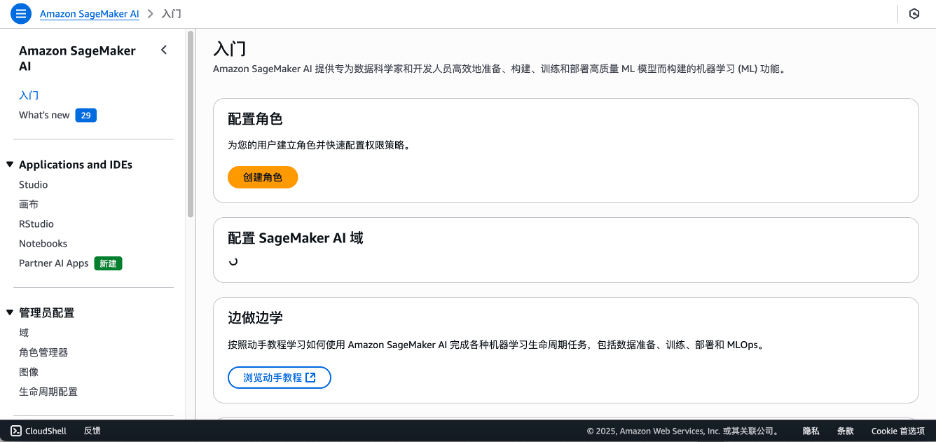Click the 29 badge beside What's new
This screenshot has height=442, width=936.
pyautogui.click(x=86, y=115)
